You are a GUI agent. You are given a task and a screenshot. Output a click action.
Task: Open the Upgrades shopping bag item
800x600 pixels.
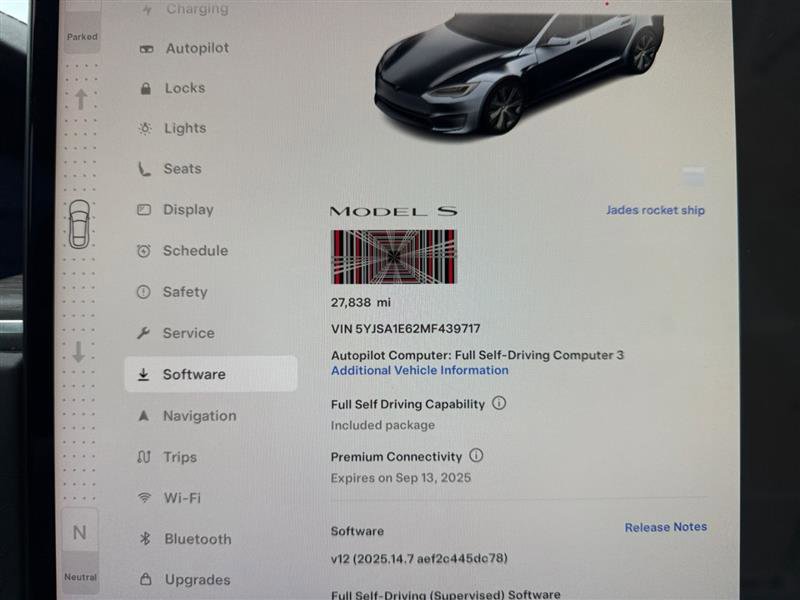point(185,580)
